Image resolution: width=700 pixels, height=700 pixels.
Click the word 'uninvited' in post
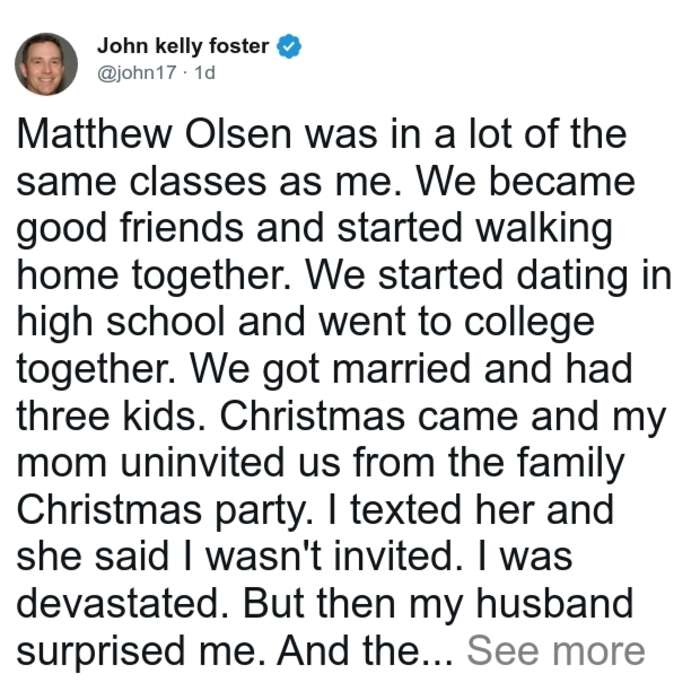click(x=203, y=462)
